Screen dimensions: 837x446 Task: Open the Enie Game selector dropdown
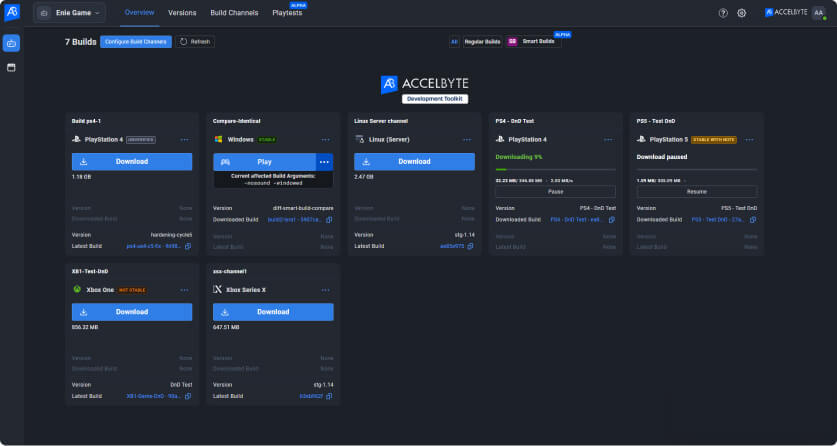click(69, 13)
